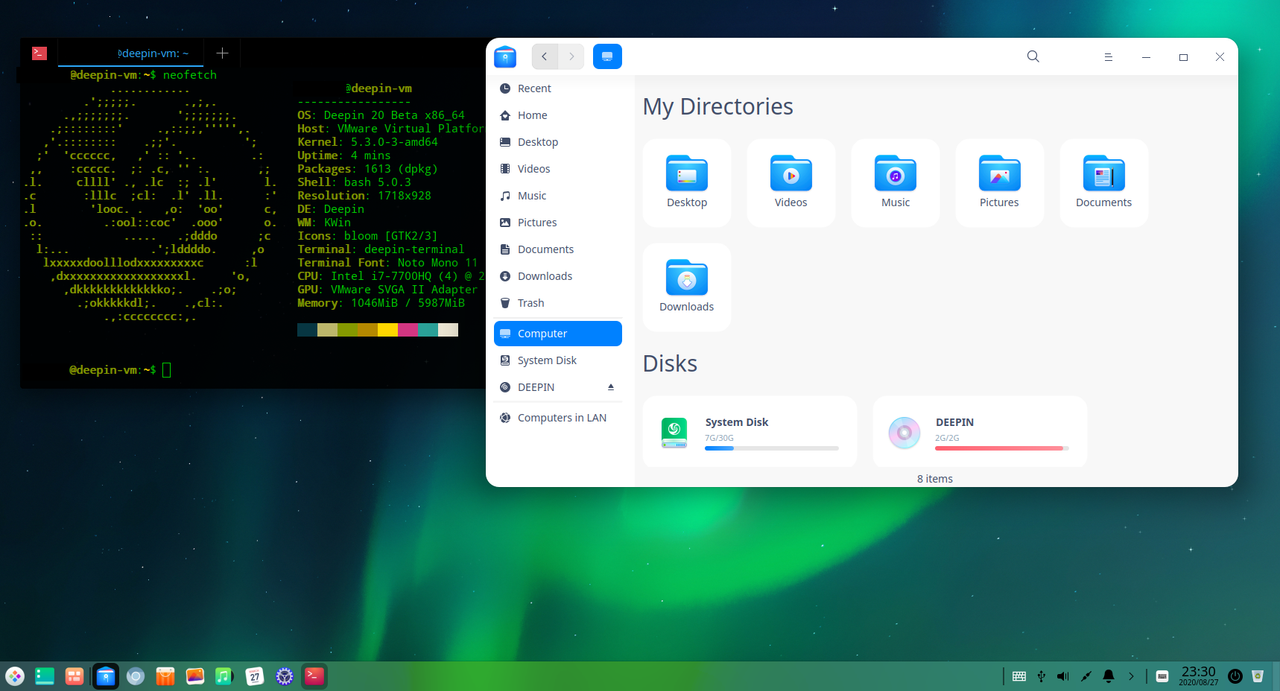Open the DEEPIN disc drive card
This screenshot has width=1280, height=691.
(x=980, y=432)
